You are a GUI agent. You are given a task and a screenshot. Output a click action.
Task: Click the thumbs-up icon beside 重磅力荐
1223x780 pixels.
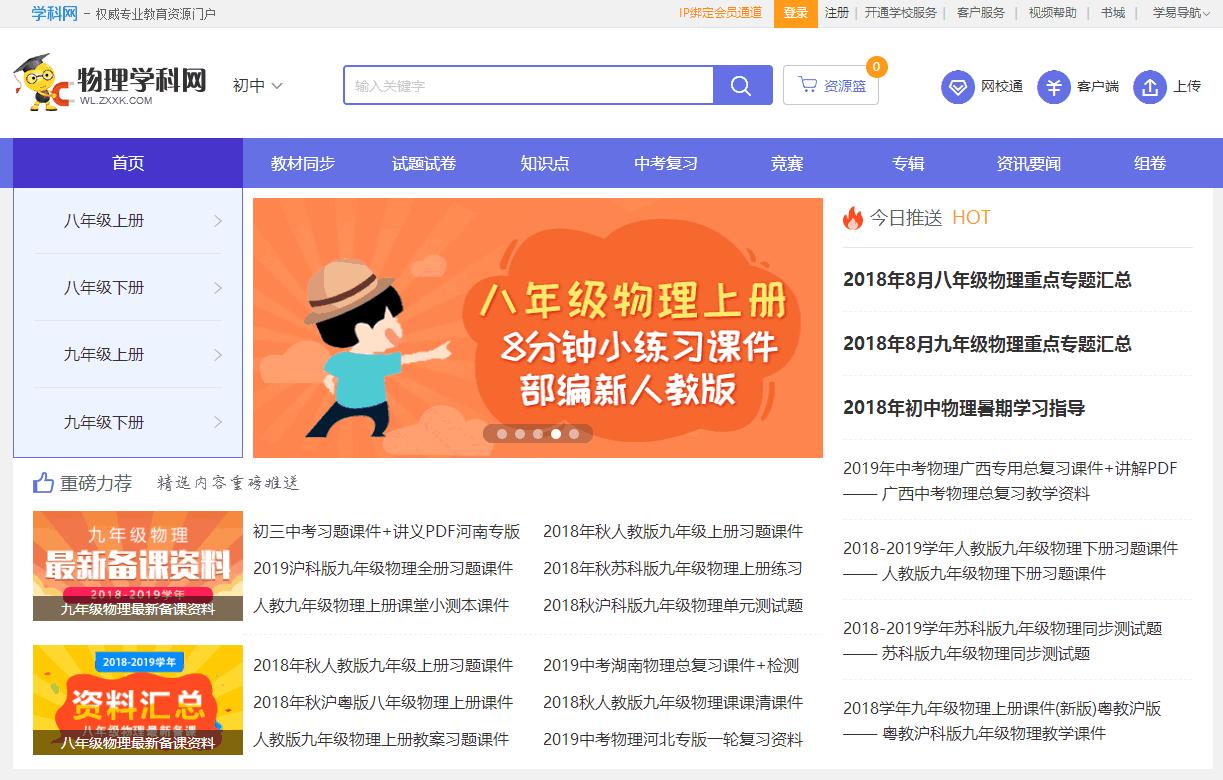click(41, 482)
